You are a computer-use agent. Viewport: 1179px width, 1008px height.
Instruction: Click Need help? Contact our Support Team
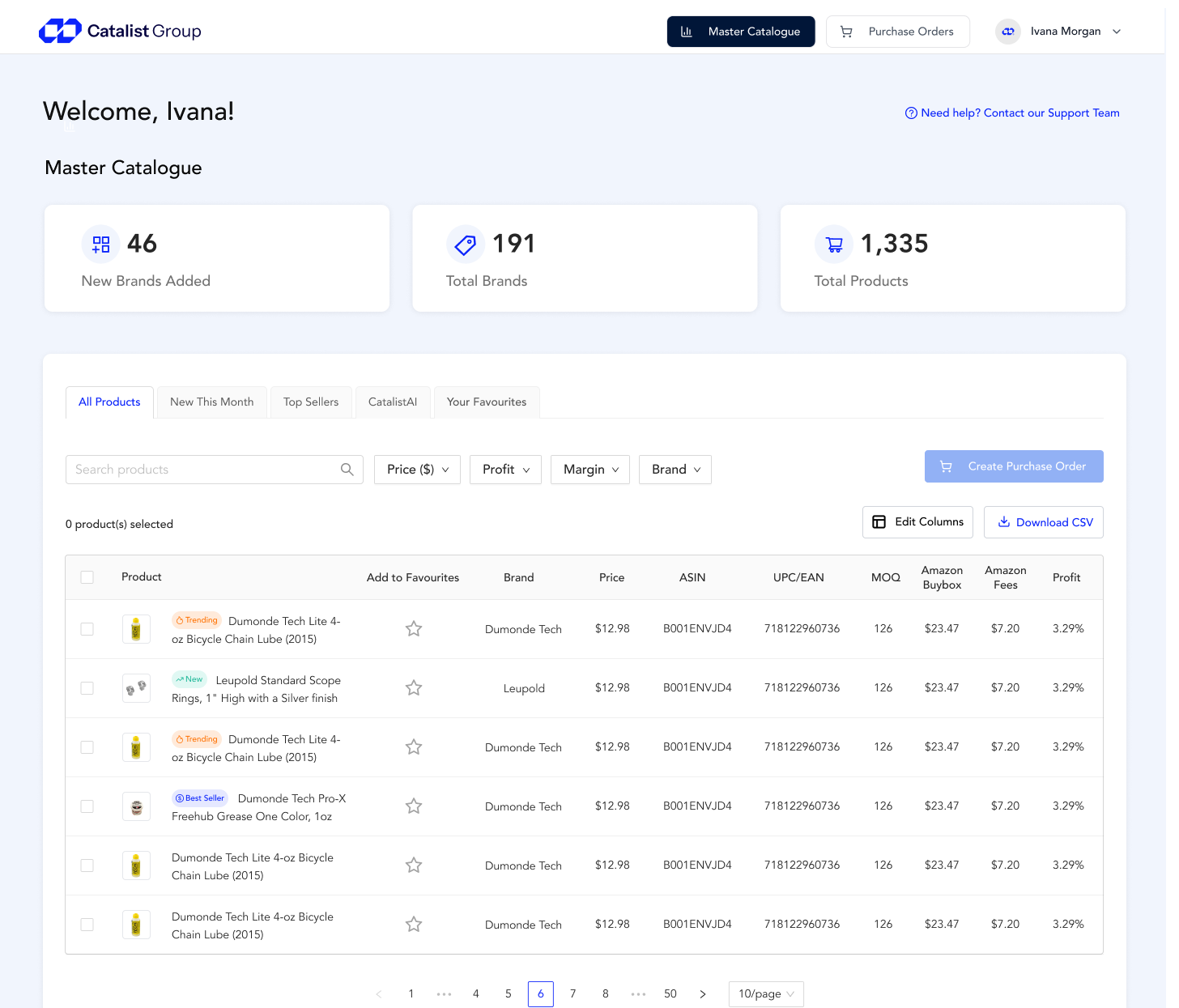click(1012, 113)
